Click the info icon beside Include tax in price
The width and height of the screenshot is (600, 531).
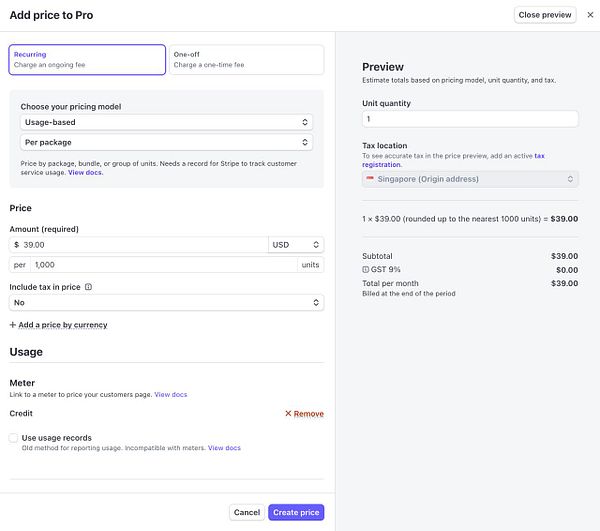89,287
